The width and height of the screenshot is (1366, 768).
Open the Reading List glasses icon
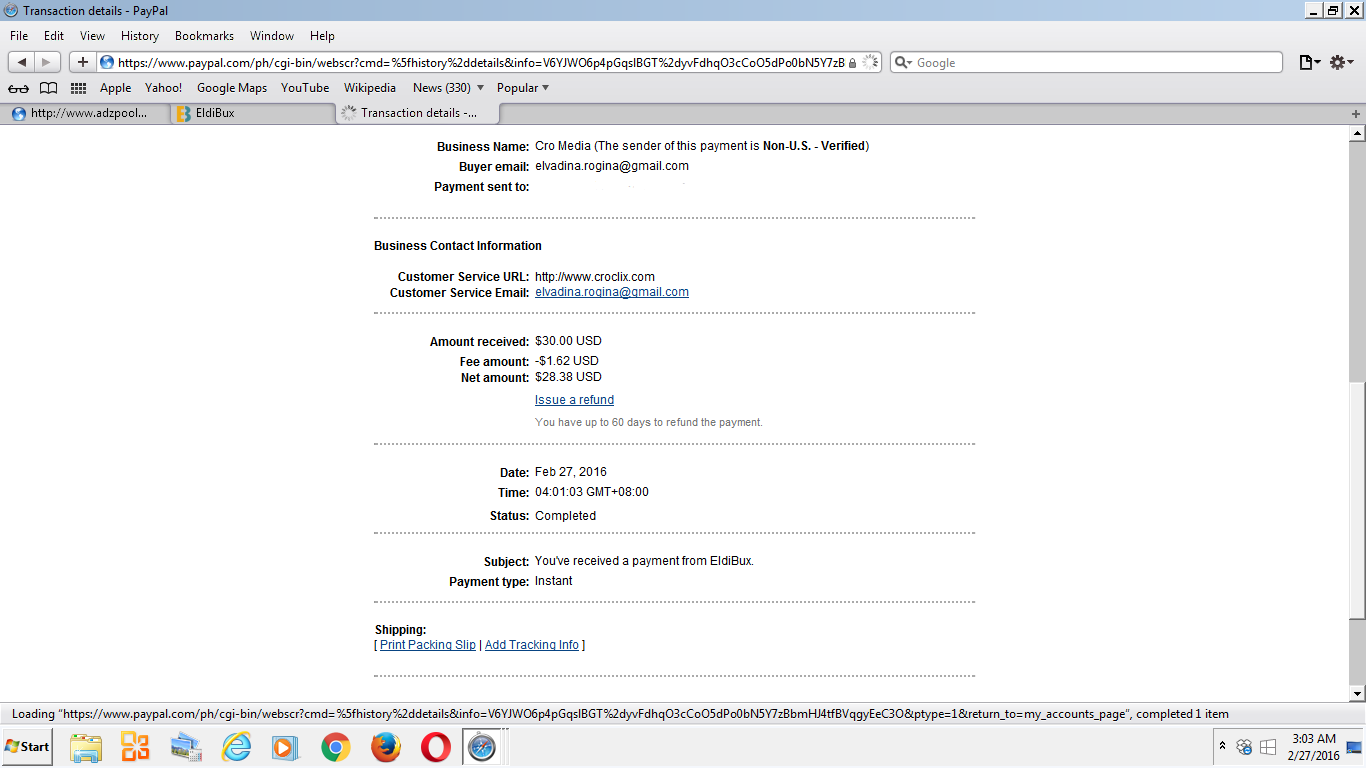click(19, 88)
